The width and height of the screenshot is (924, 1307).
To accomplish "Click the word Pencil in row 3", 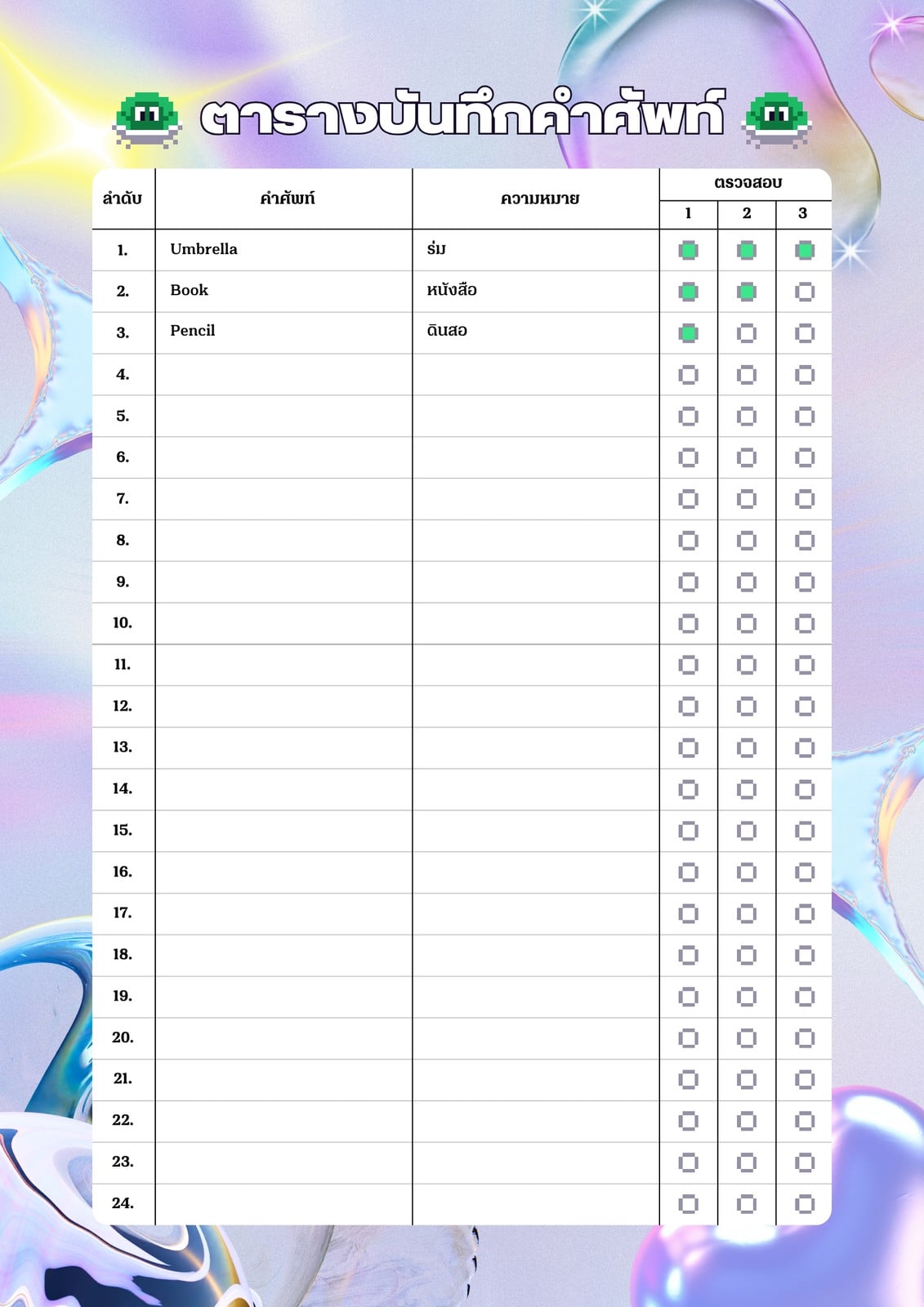I will (193, 331).
